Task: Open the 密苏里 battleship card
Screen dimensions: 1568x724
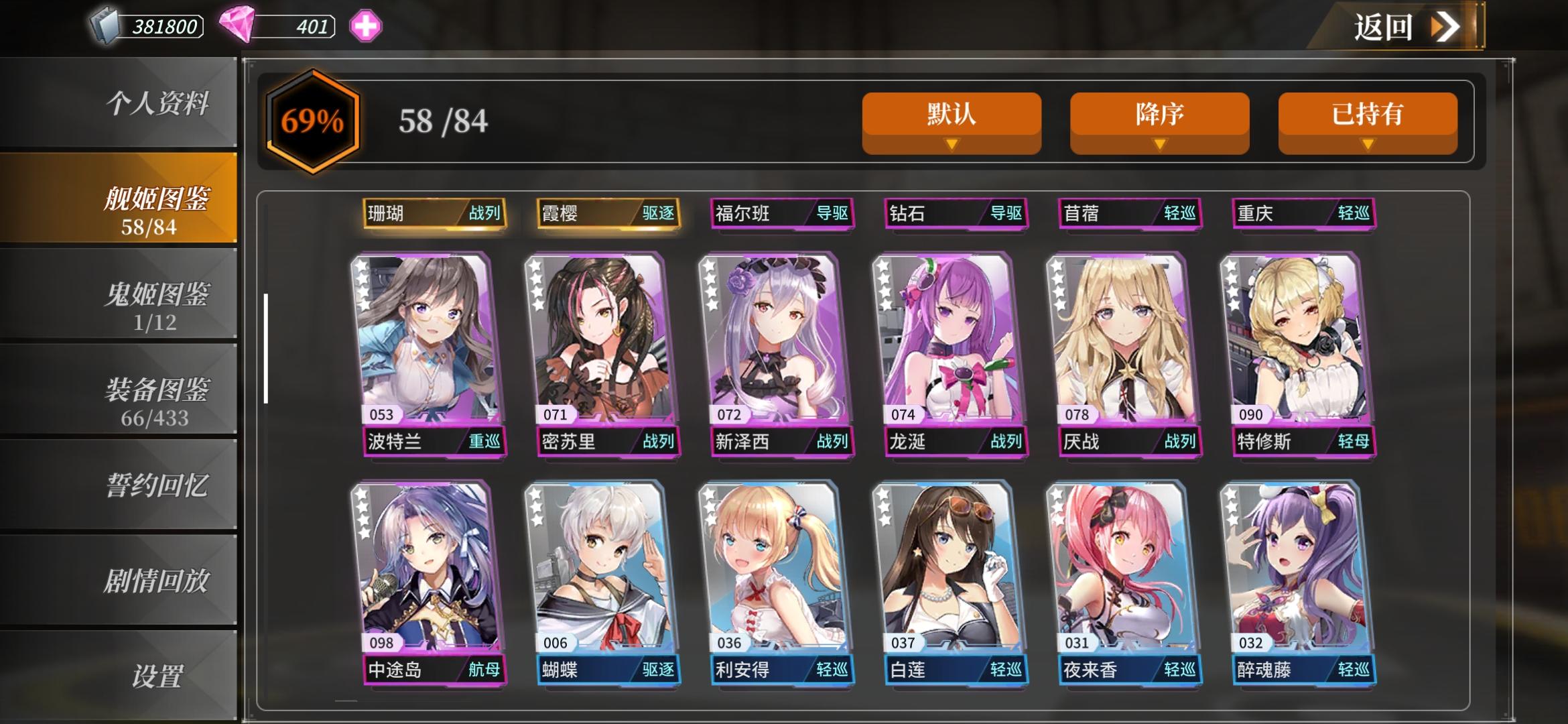Action: tap(602, 355)
